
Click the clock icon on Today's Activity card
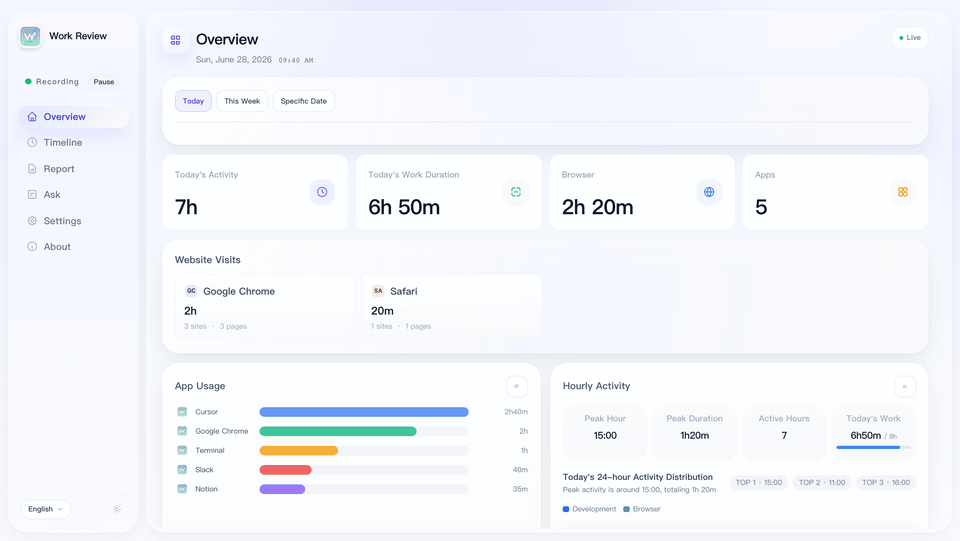pos(322,192)
